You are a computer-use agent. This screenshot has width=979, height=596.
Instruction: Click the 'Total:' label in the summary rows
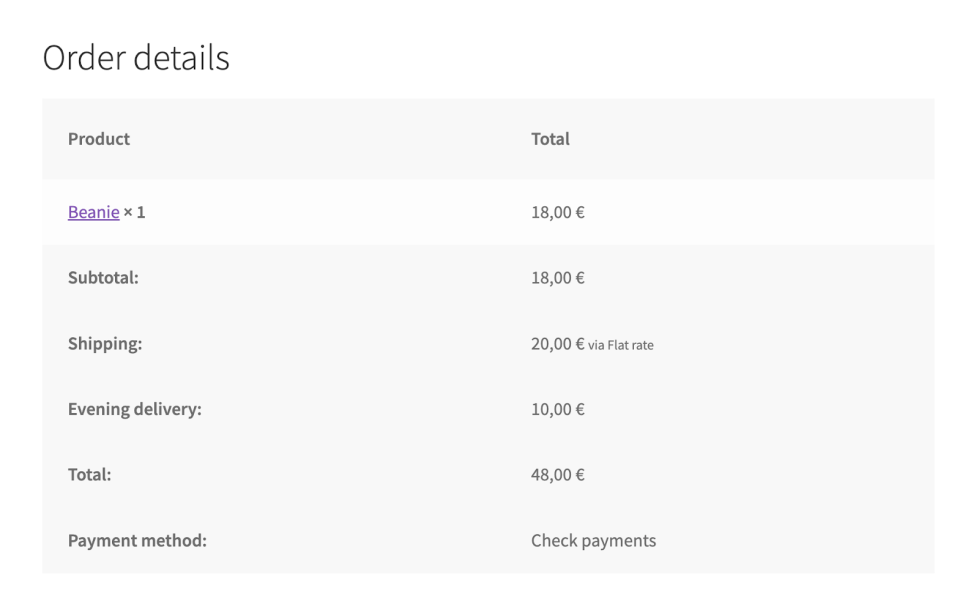click(89, 475)
